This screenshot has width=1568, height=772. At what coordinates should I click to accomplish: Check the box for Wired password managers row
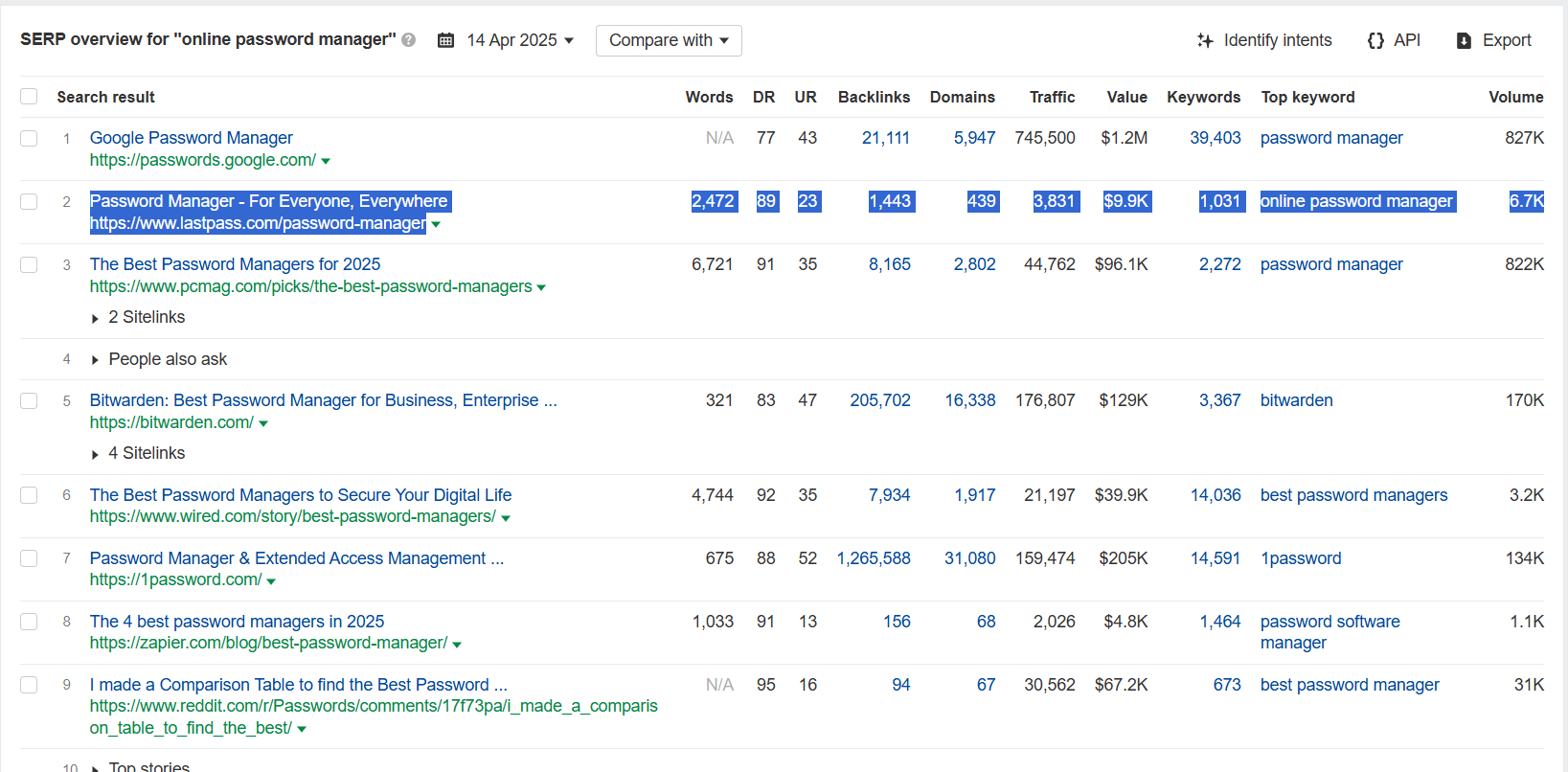pos(29,495)
